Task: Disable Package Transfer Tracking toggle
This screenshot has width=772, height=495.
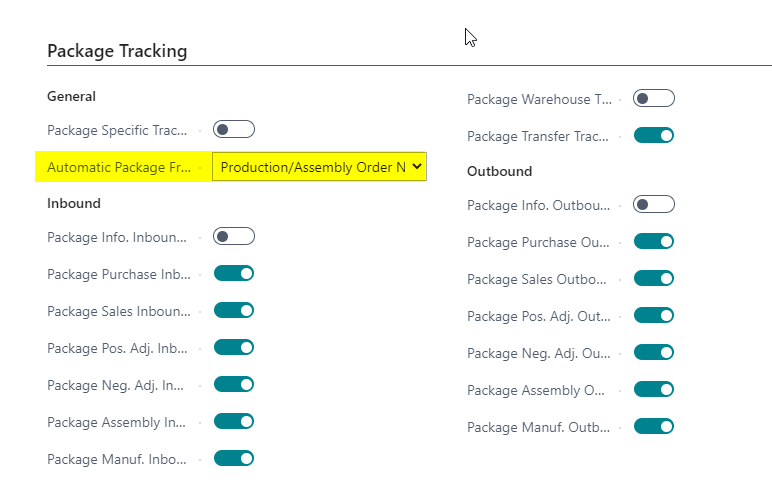Action: click(x=654, y=136)
